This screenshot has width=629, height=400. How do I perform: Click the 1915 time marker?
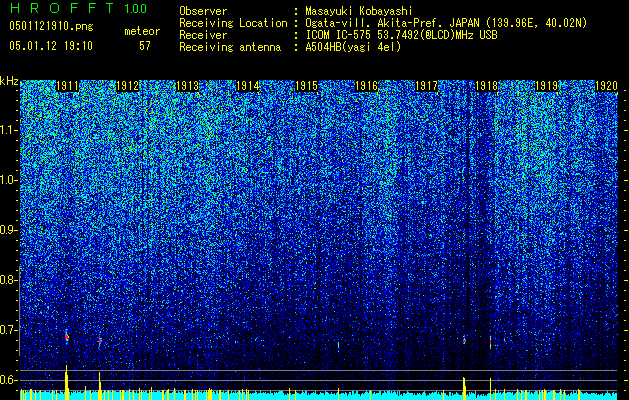pyautogui.click(x=306, y=86)
